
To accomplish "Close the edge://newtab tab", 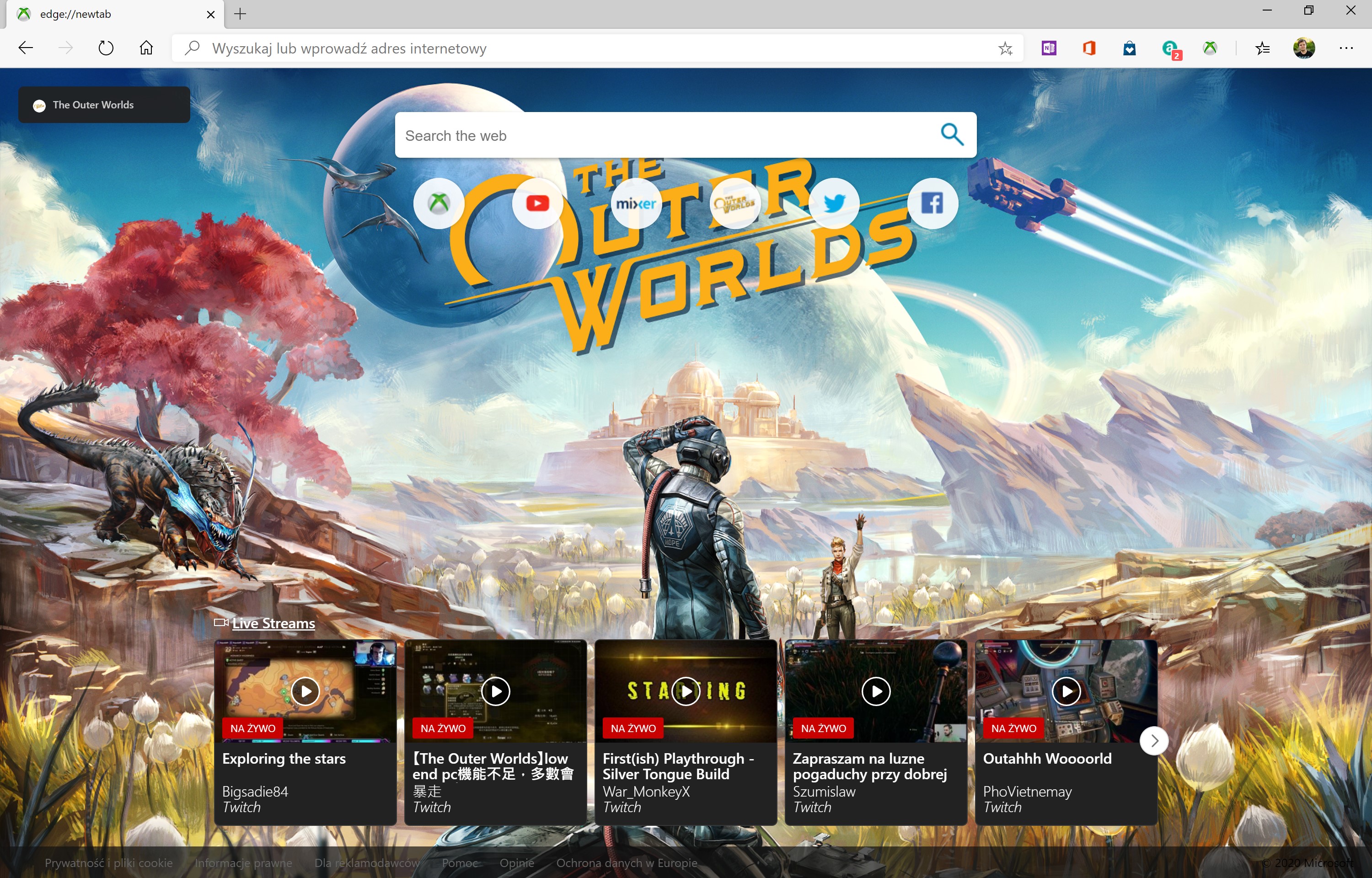I will (x=211, y=14).
